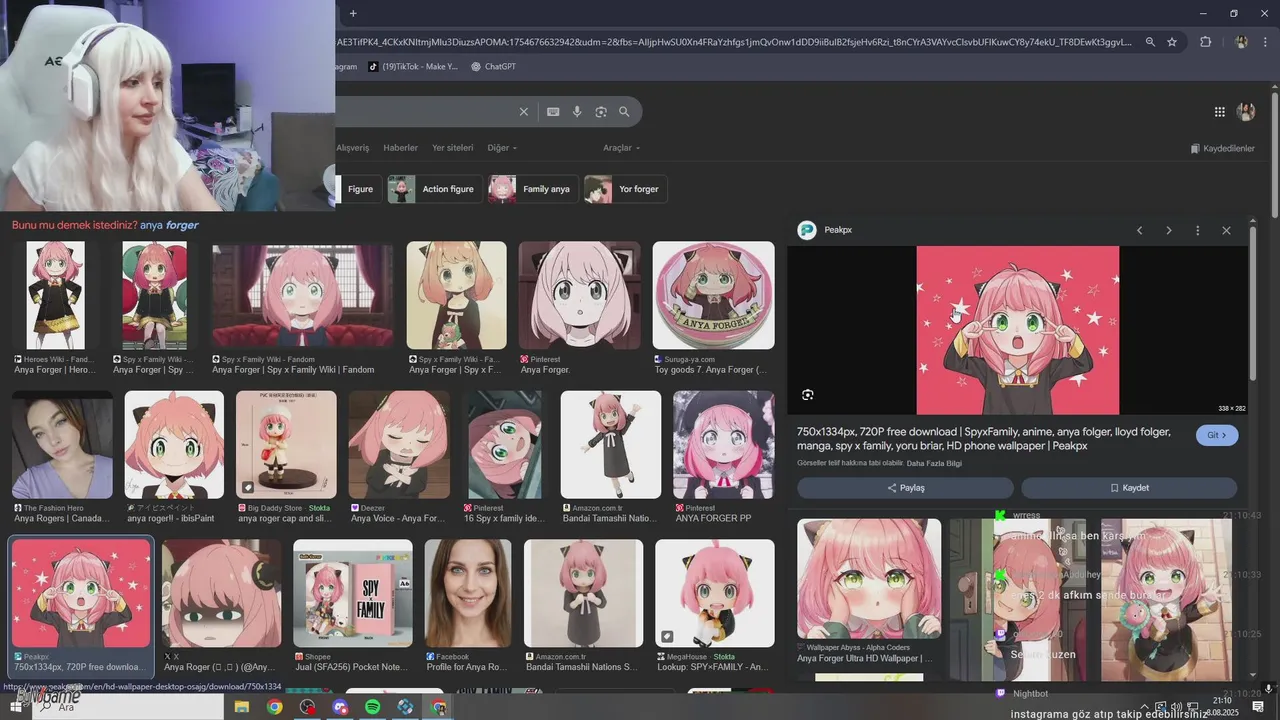Viewport: 1280px width, 720px height.
Task: Click the Peakpx source logo in the preview
Action: tap(807, 231)
